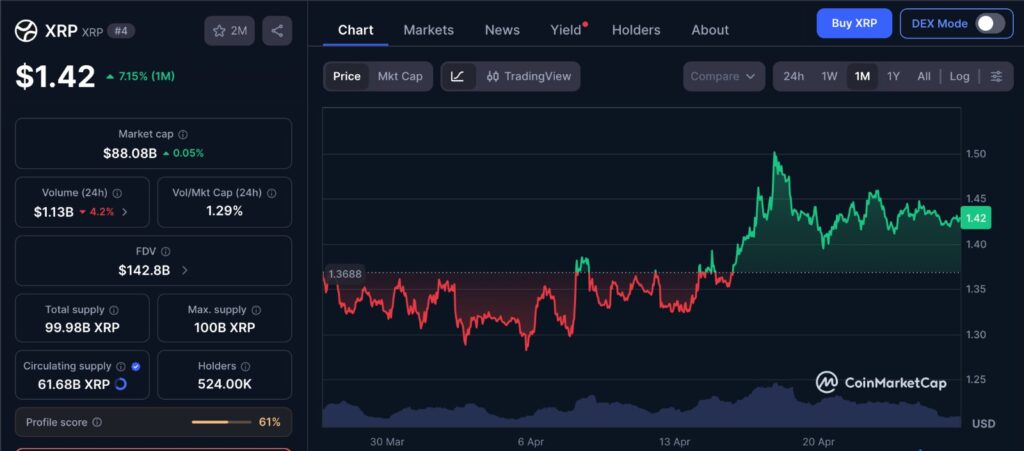The width and height of the screenshot is (1024, 451).
Task: Click info icon next to Volume (24h)
Action: (117, 193)
